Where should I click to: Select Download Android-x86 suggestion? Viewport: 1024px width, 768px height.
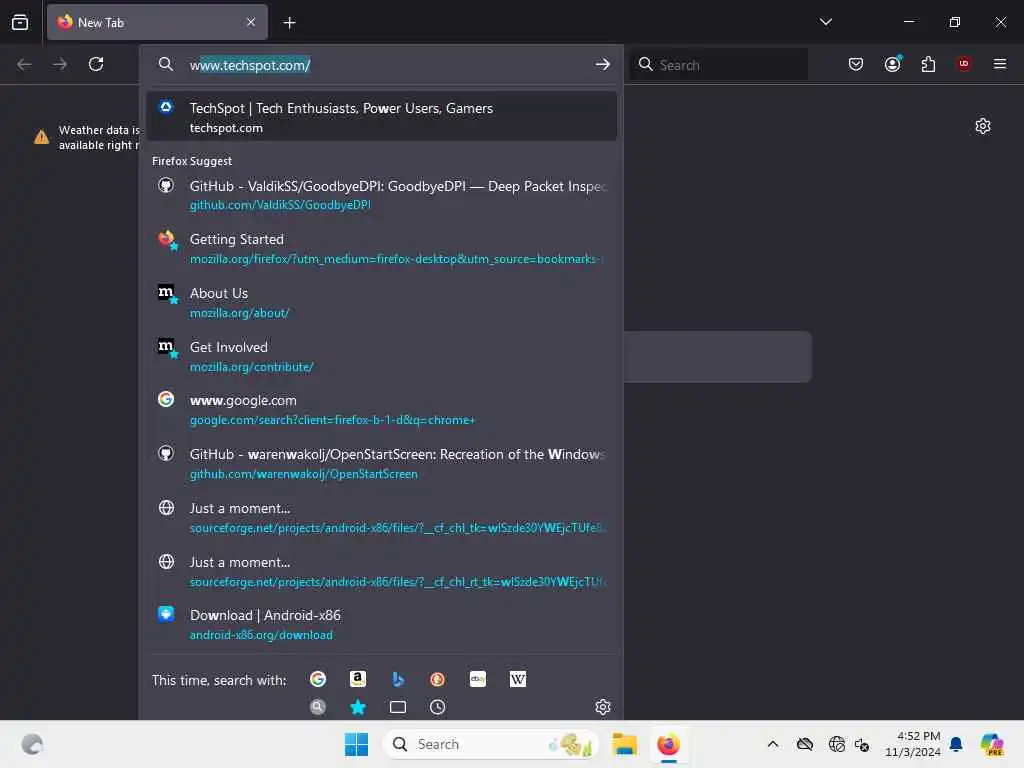point(381,624)
